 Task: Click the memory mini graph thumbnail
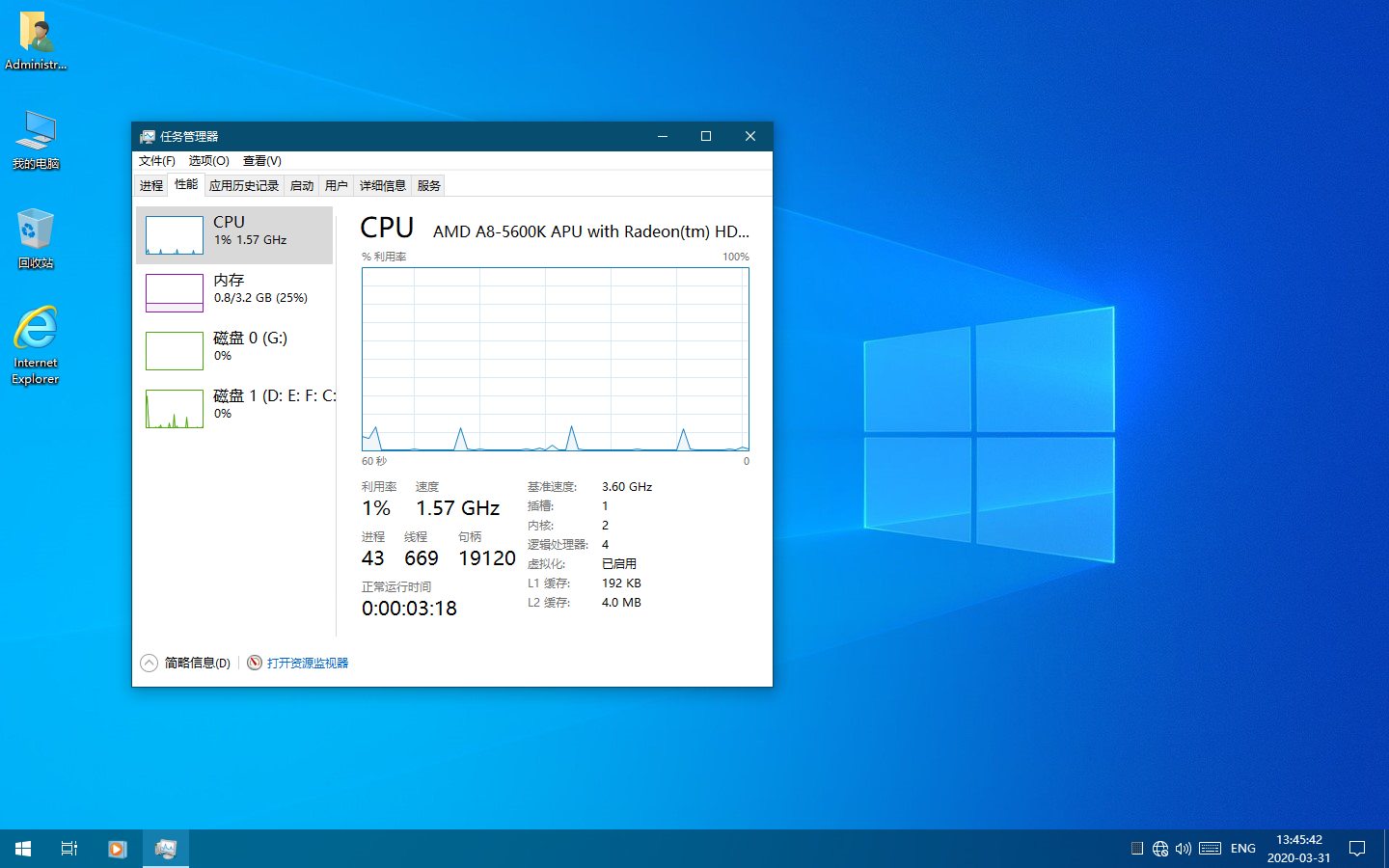pos(175,293)
